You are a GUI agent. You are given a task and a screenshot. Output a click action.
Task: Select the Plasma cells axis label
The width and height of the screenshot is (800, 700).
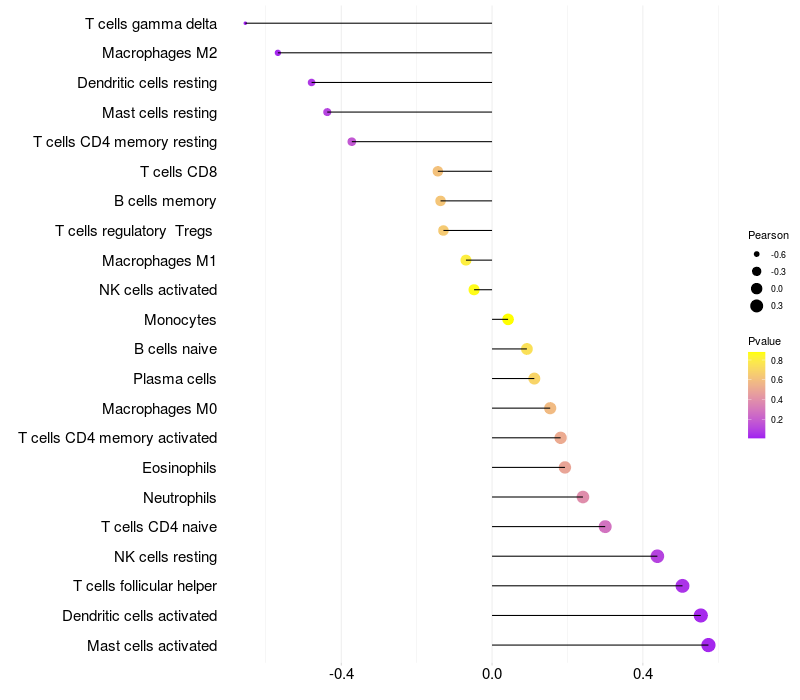[174, 379]
